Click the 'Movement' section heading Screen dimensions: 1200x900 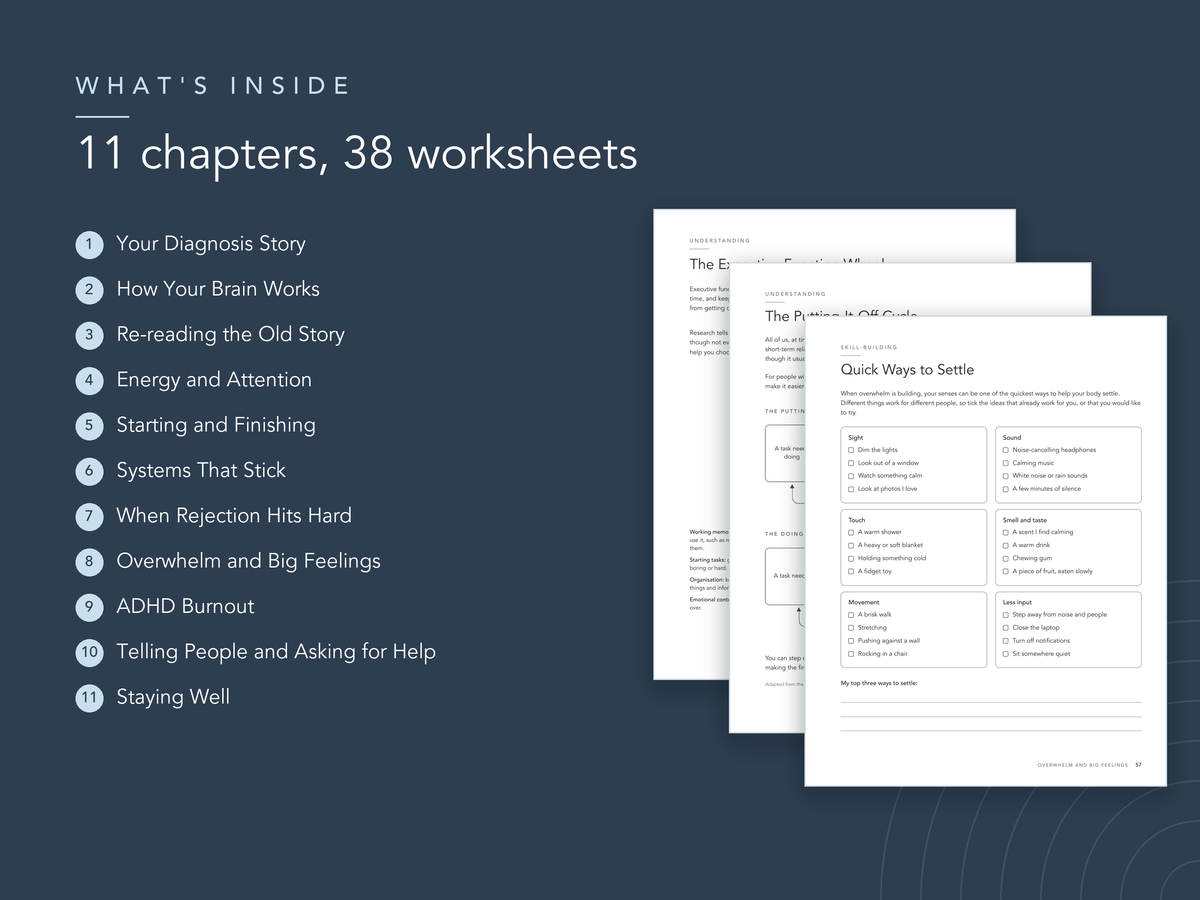(x=864, y=603)
